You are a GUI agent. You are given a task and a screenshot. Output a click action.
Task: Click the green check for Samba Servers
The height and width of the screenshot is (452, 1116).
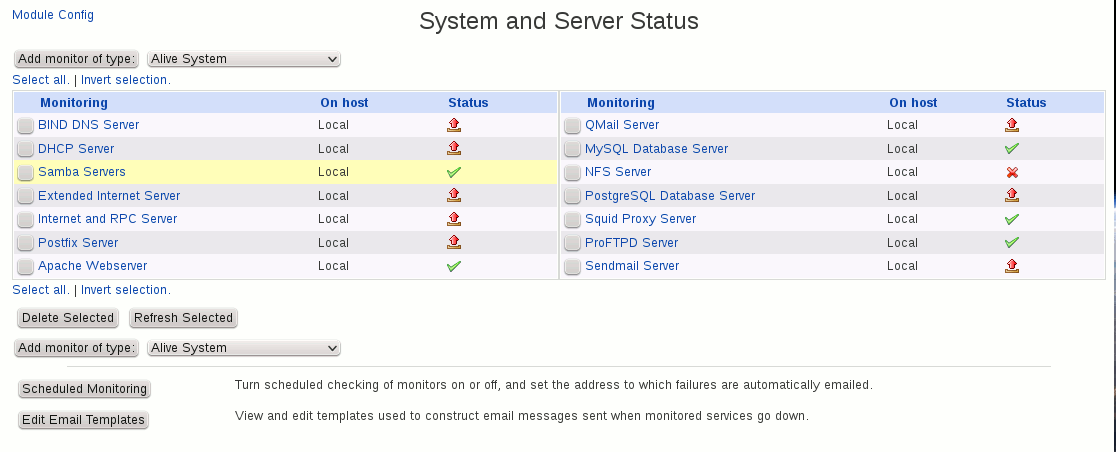coord(454,172)
